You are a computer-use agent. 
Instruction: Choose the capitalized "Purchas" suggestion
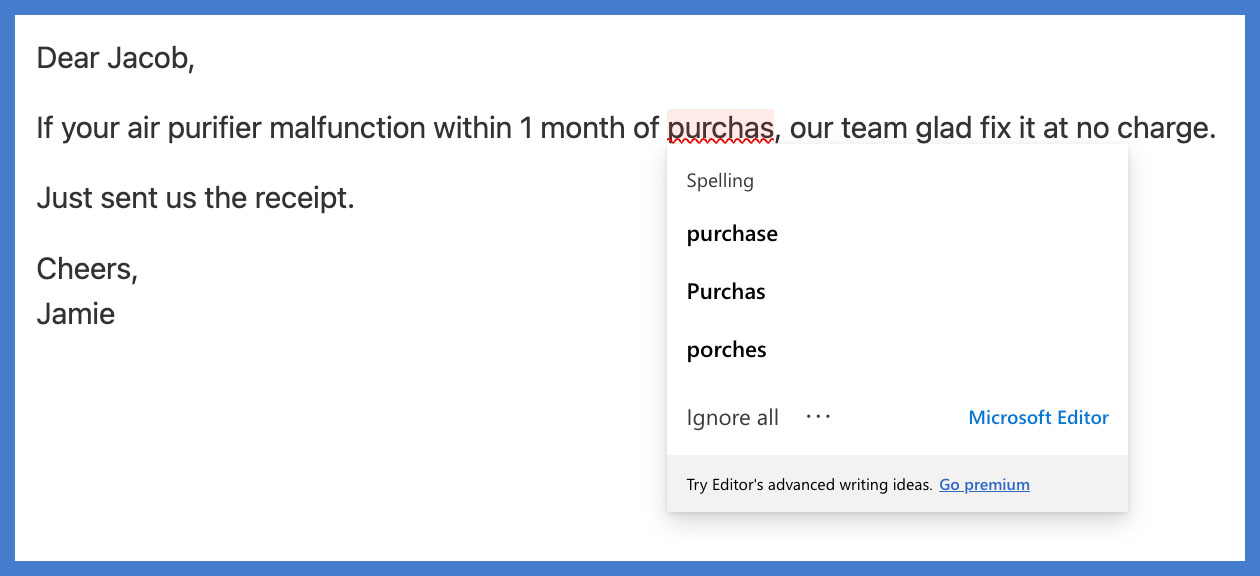(x=726, y=292)
